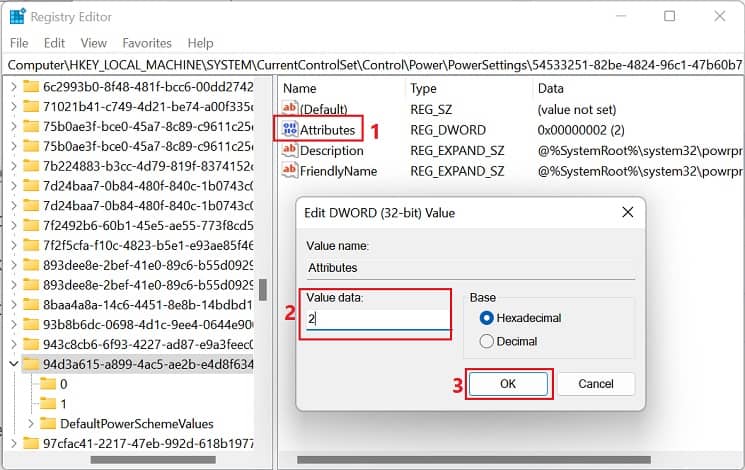This screenshot has height=470, width=745.
Task: Select the (Default) value string icon
Action: [x=289, y=108]
